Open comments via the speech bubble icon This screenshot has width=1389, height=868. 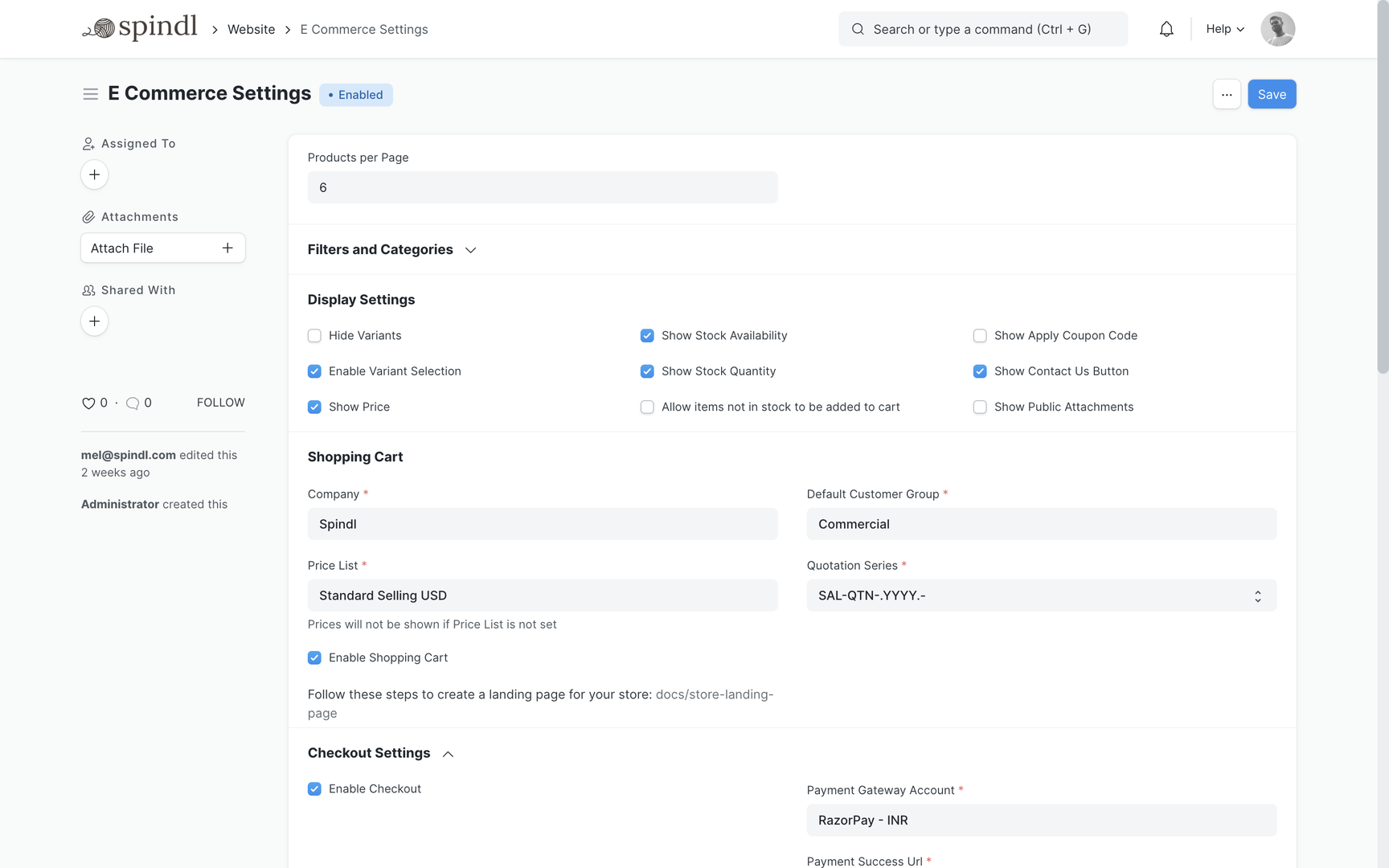pos(133,403)
